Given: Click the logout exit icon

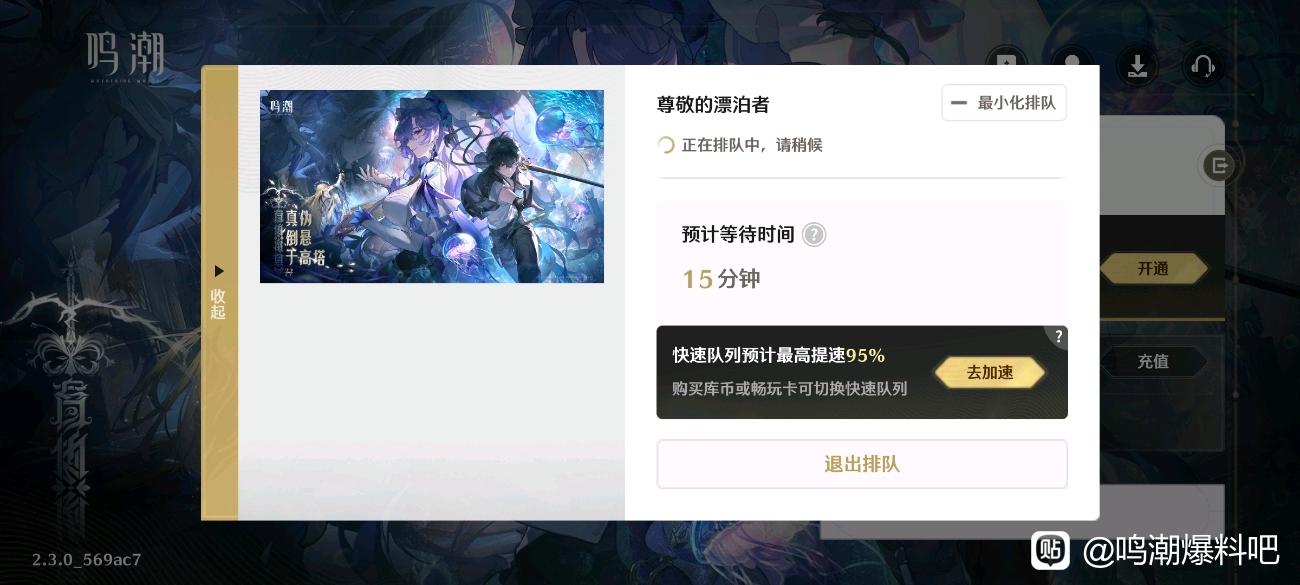Looking at the screenshot, I should click(x=1218, y=166).
